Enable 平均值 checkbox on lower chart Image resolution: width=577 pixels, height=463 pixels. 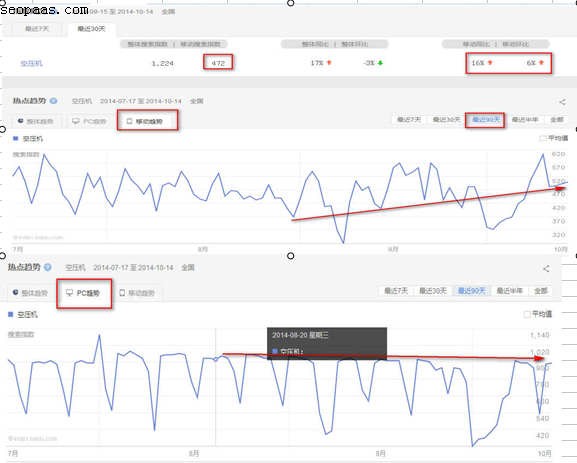tap(527, 314)
